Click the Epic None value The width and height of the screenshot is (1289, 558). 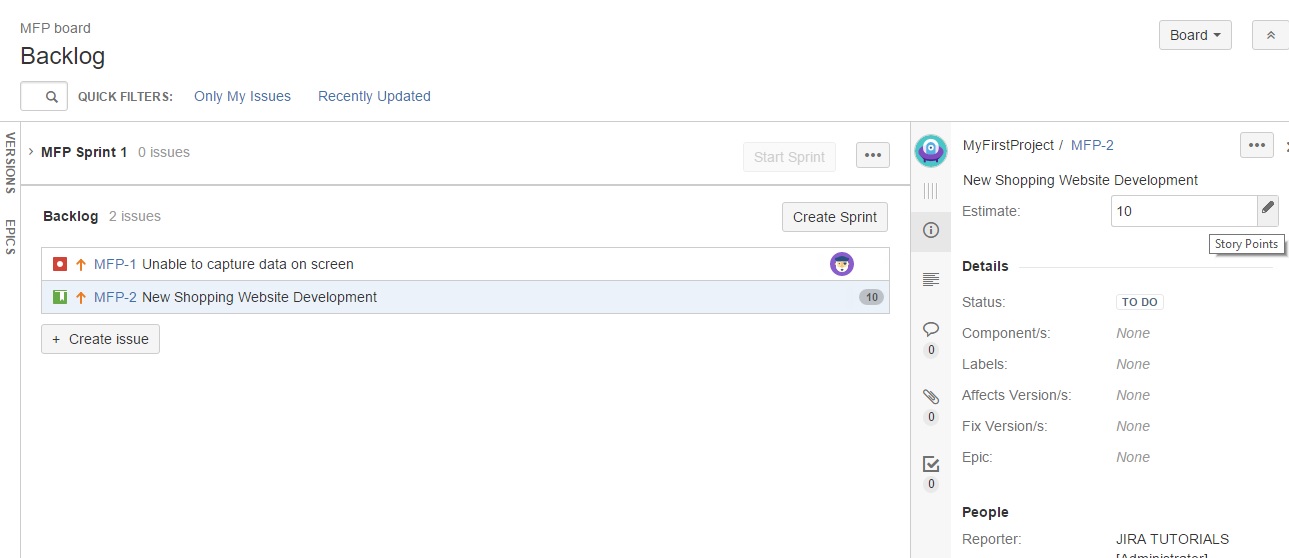pyautogui.click(x=1133, y=457)
